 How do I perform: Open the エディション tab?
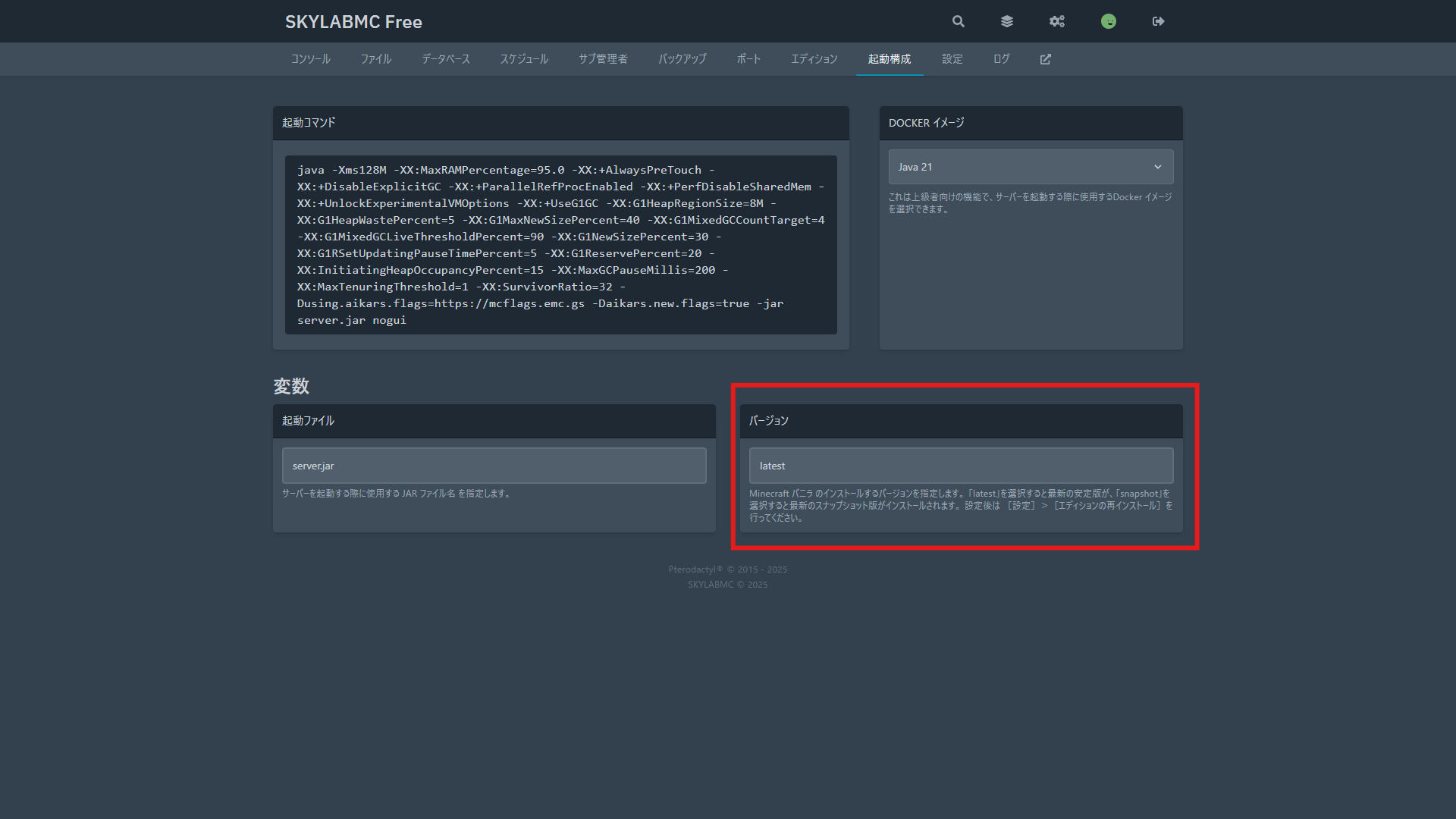point(814,59)
